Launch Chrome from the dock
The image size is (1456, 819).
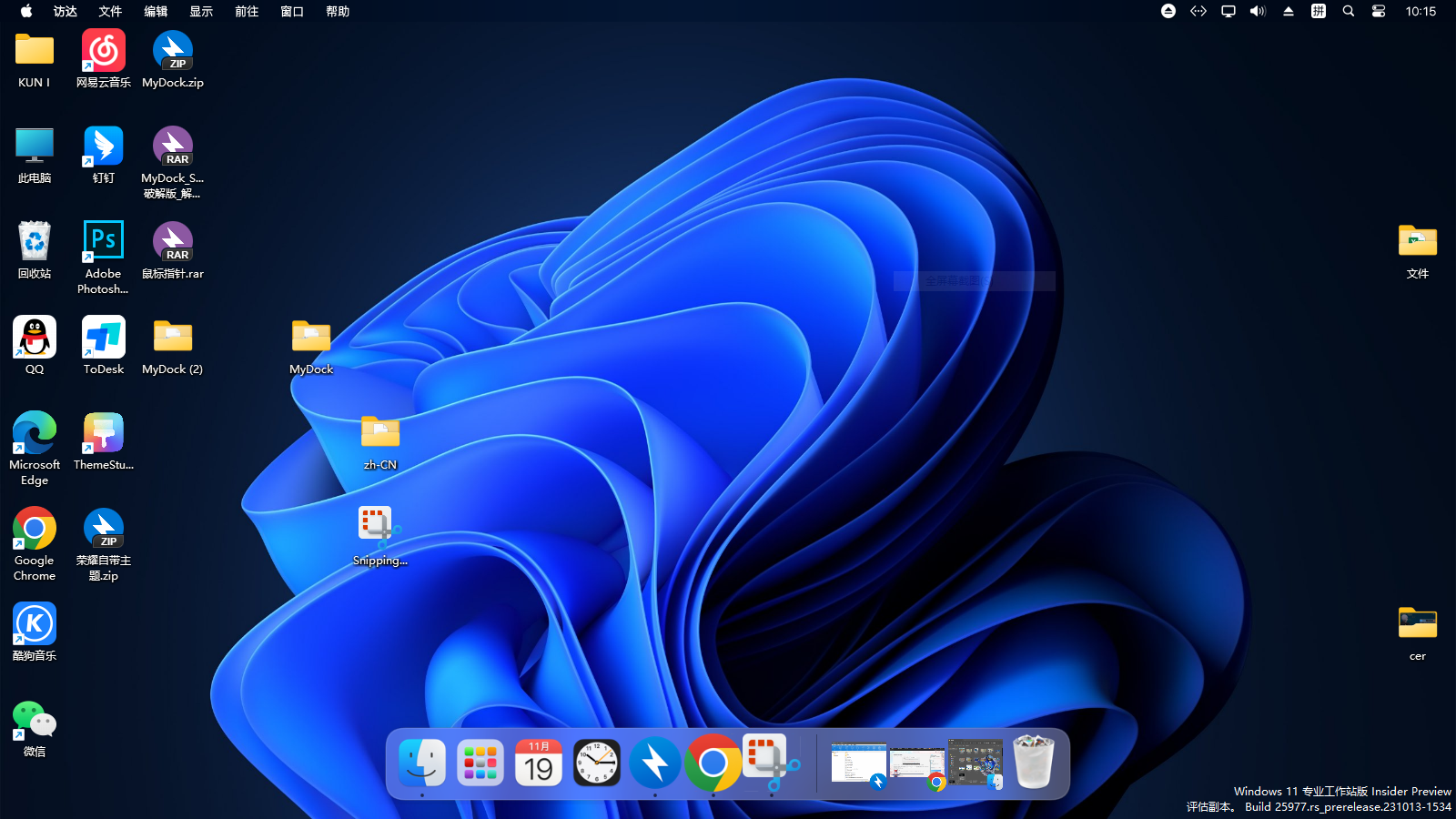[x=713, y=763]
